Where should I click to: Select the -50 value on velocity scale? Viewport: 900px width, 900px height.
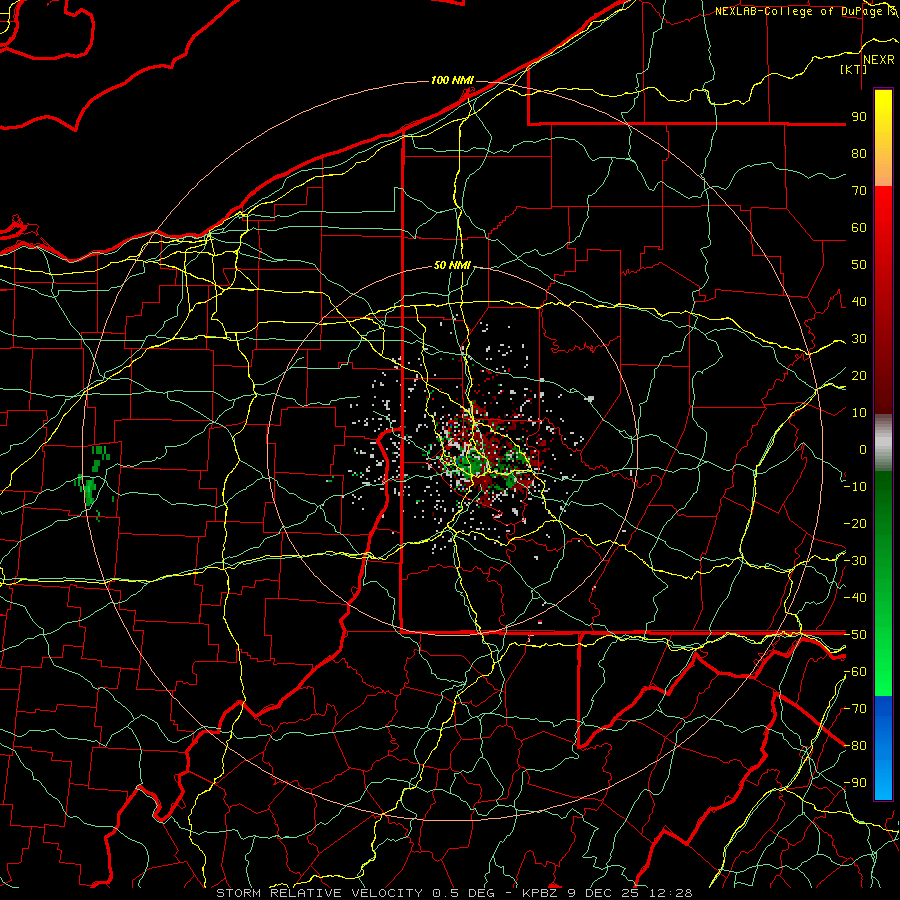tap(855, 635)
